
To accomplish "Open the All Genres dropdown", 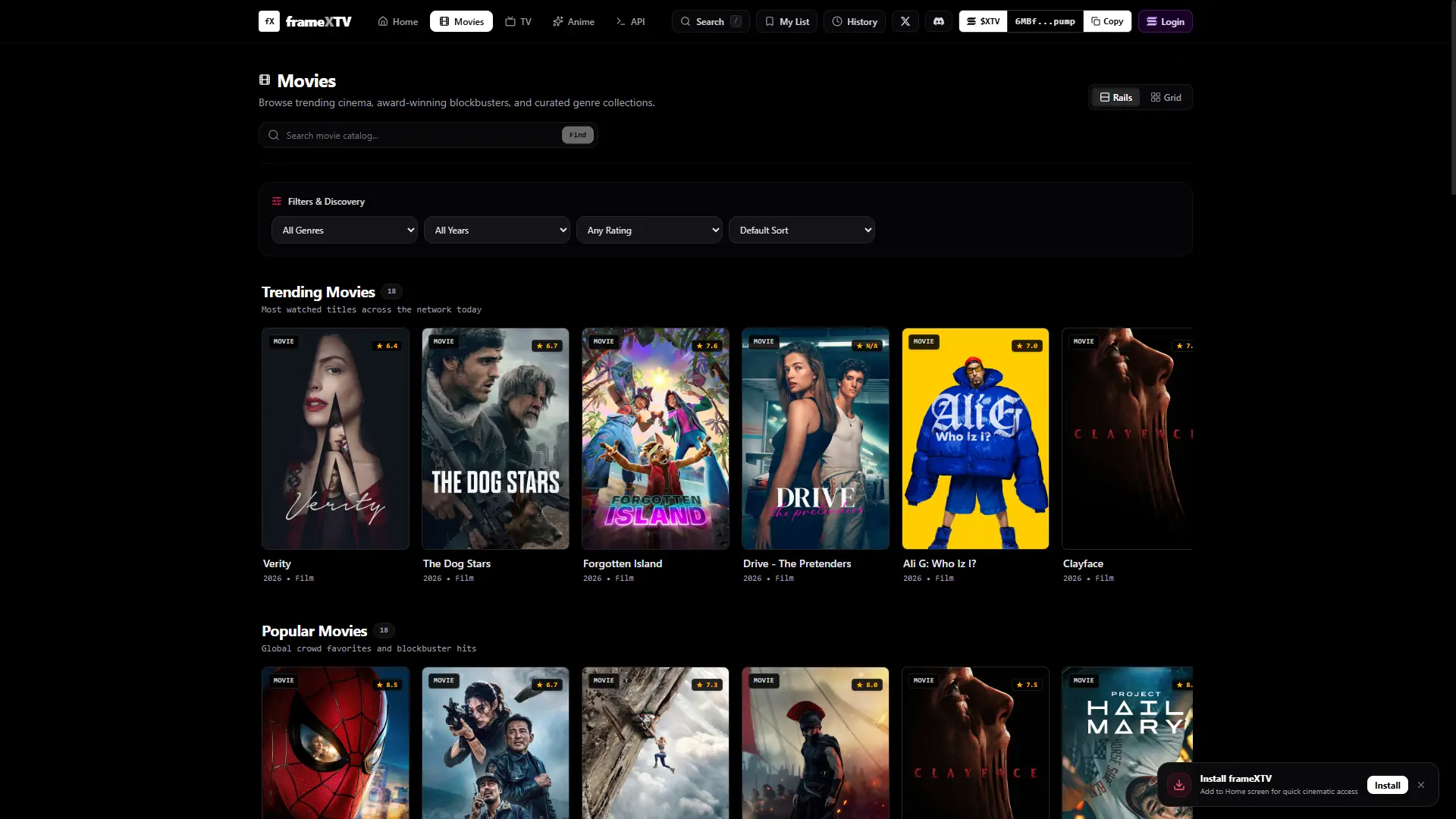I will [x=345, y=230].
